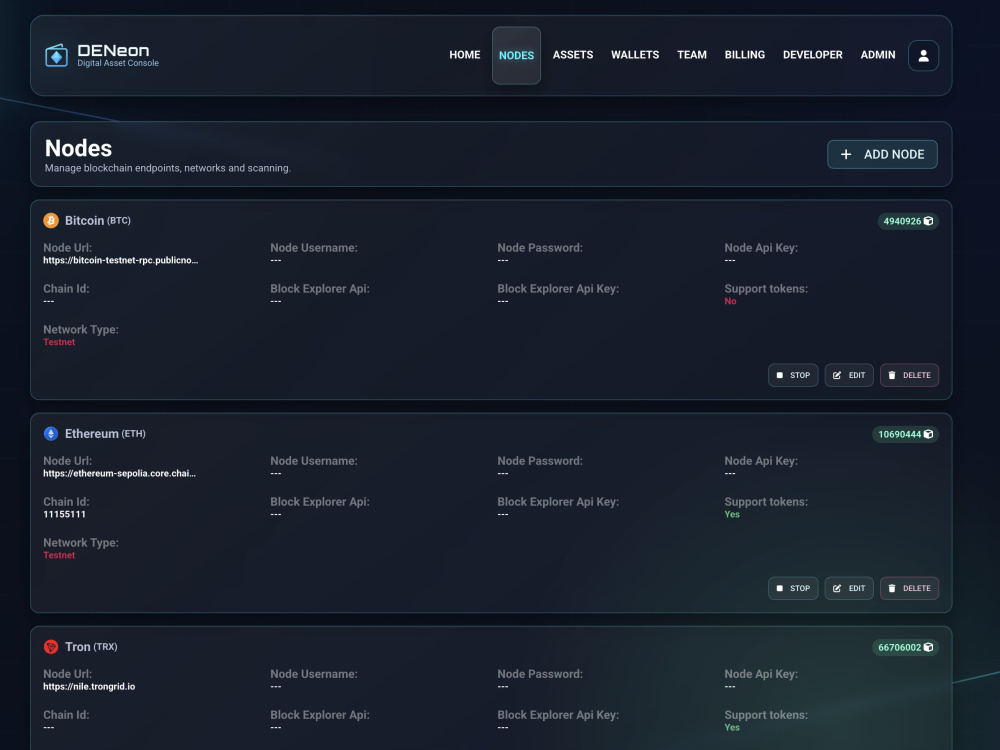Click the Bitcoin coin icon
The image size is (1000, 750).
point(51,221)
